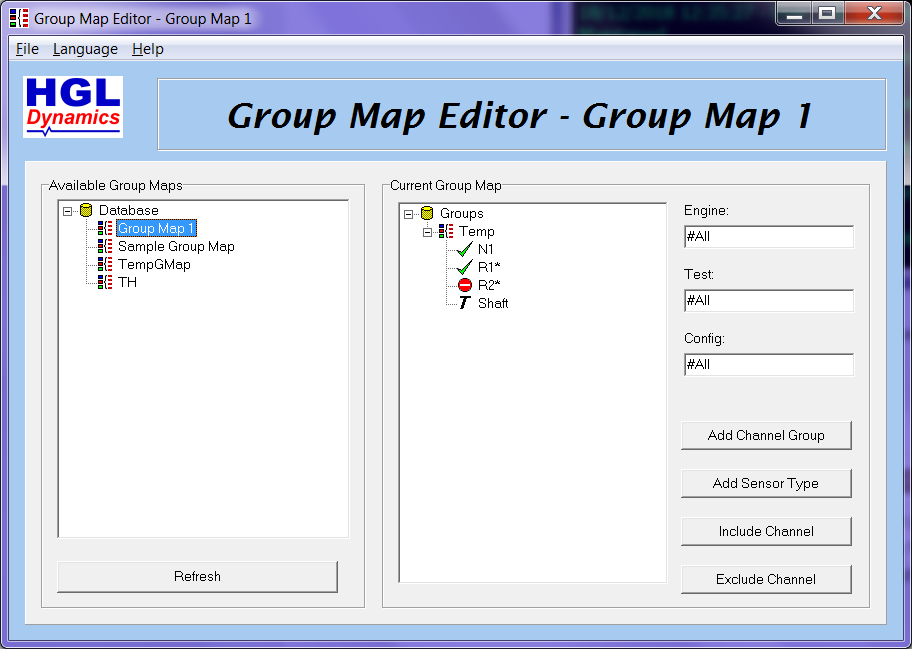Open the File menu
Screen dimensions: 912x649
tap(27, 49)
